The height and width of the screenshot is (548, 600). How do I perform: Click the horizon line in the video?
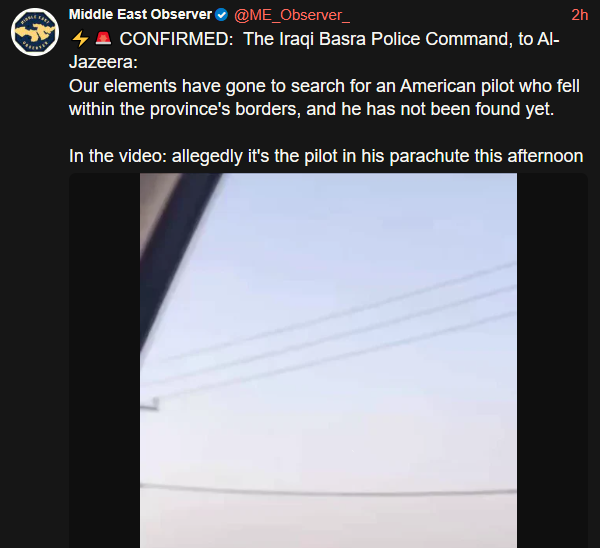pos(328,490)
